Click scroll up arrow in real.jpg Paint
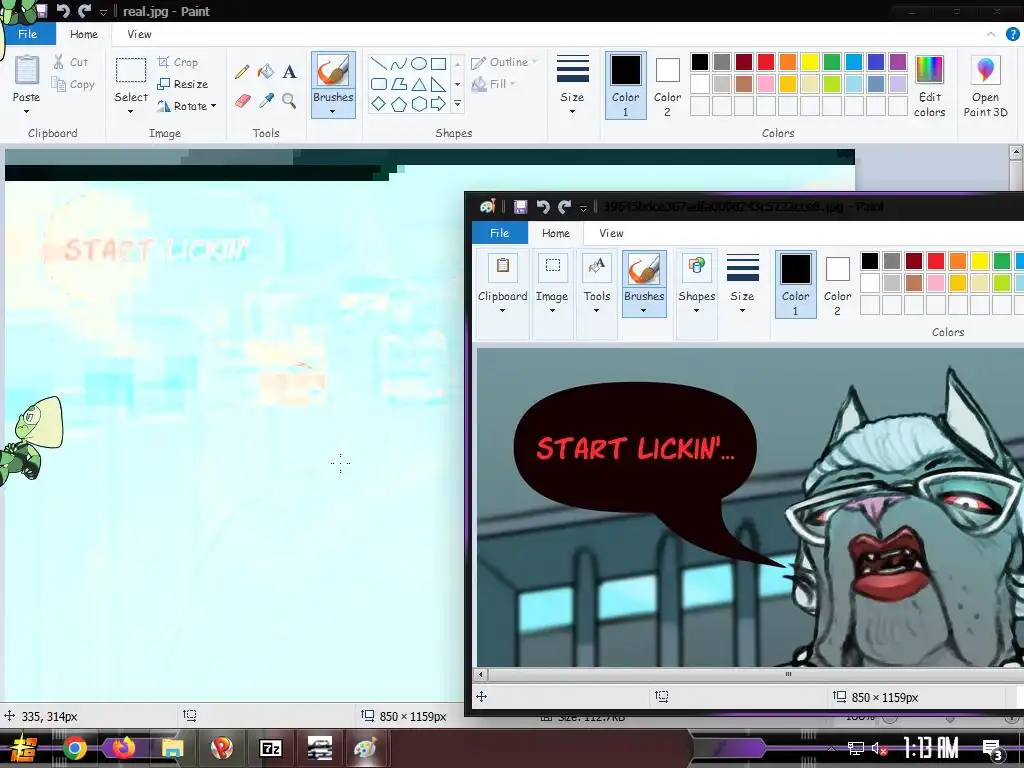The image size is (1024, 768). tap(1016, 153)
